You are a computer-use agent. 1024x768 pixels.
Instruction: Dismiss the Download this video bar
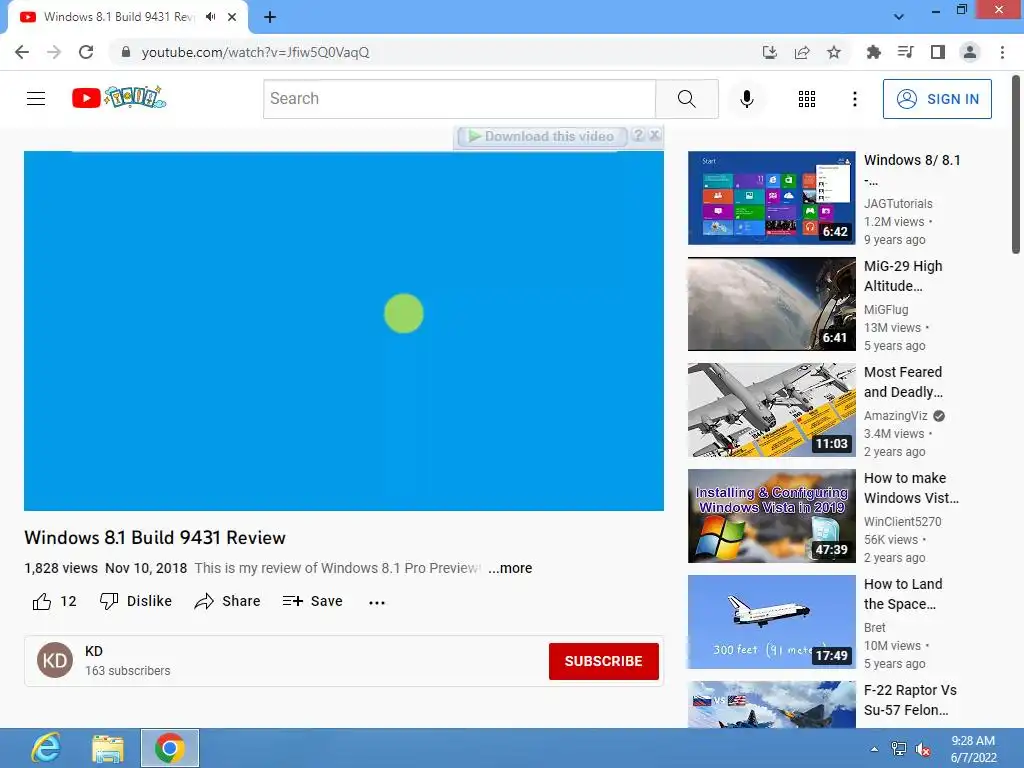(x=654, y=135)
